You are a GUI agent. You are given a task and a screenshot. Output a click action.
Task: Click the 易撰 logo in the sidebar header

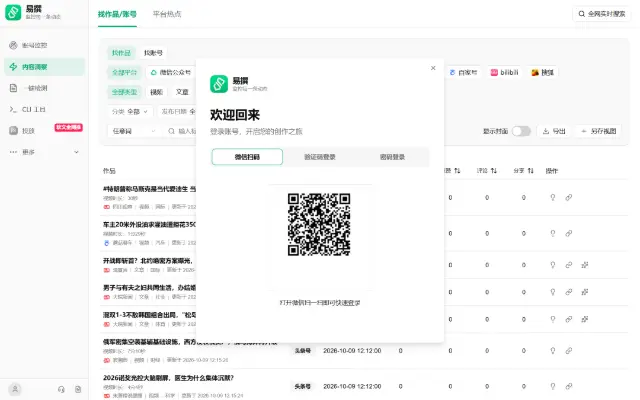[x=13, y=12]
